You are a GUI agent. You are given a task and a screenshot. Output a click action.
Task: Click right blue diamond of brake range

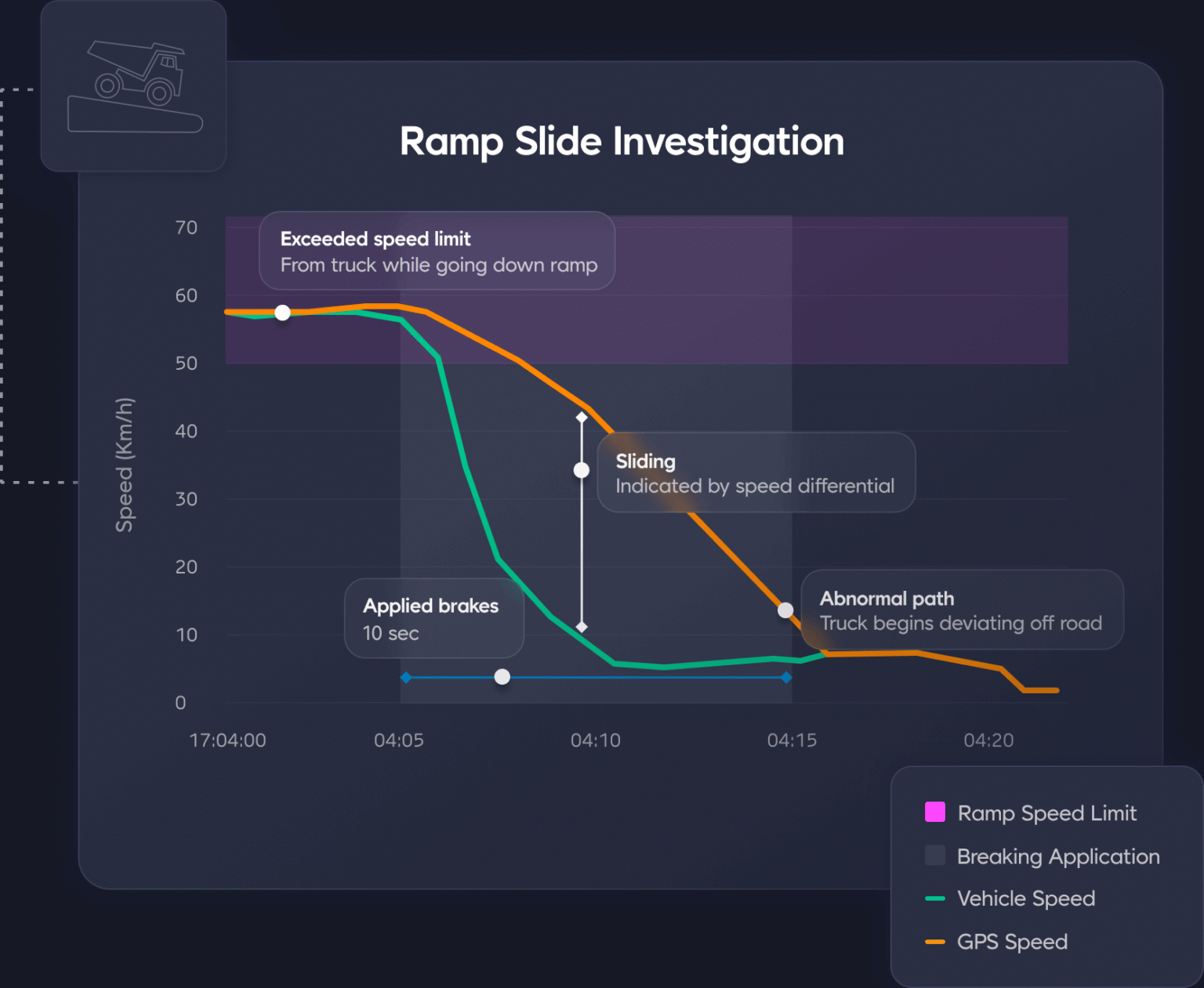pos(786,677)
